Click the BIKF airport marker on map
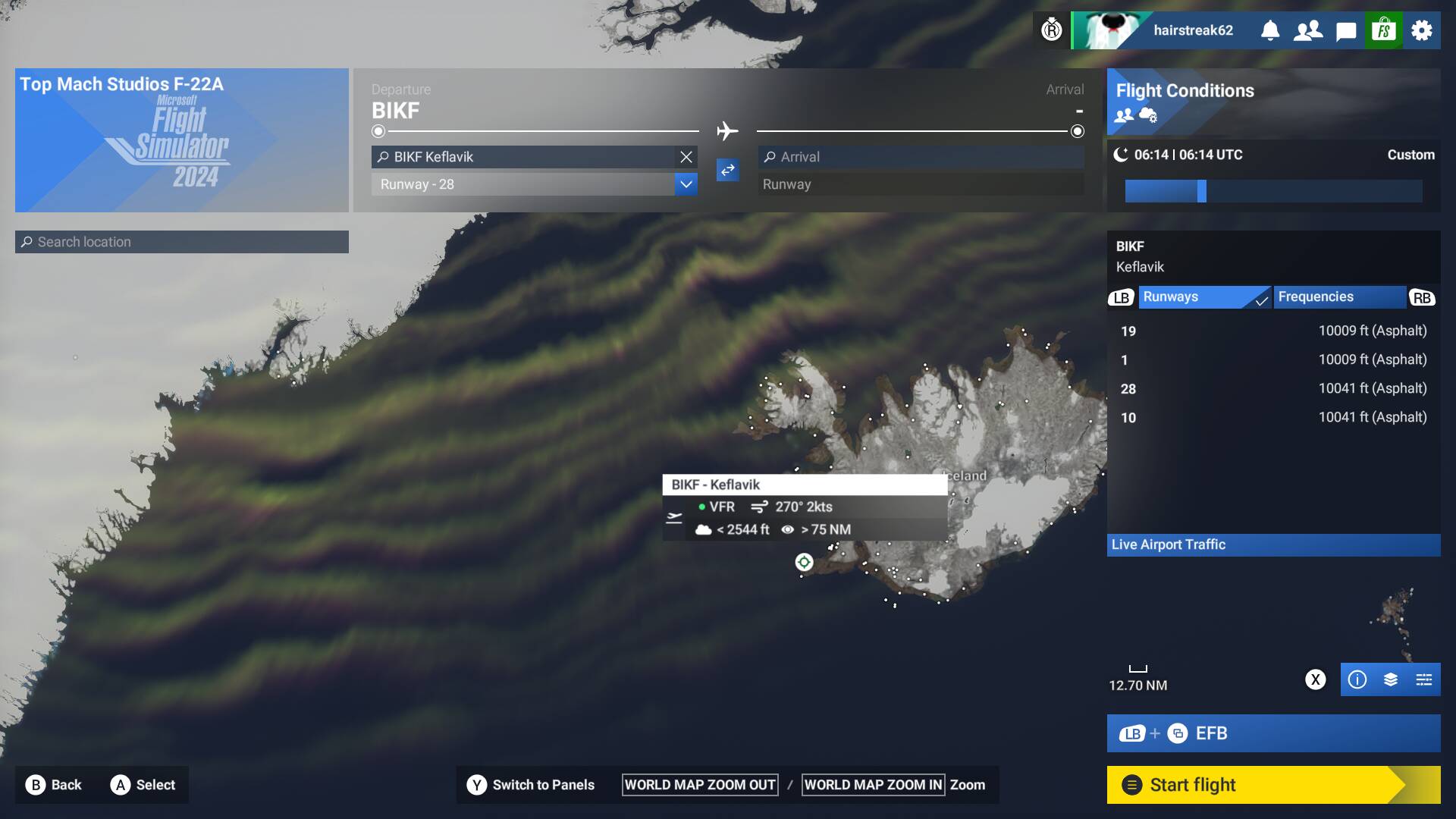Image resolution: width=1456 pixels, height=819 pixels. [804, 562]
